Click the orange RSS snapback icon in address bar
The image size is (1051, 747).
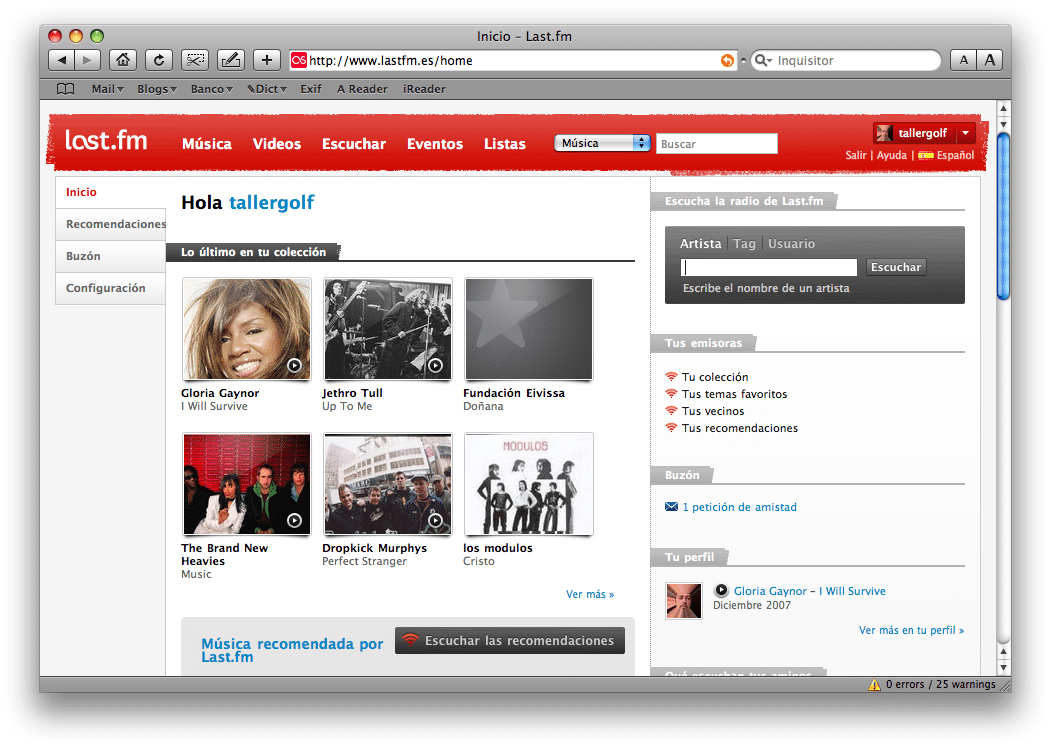(727, 60)
